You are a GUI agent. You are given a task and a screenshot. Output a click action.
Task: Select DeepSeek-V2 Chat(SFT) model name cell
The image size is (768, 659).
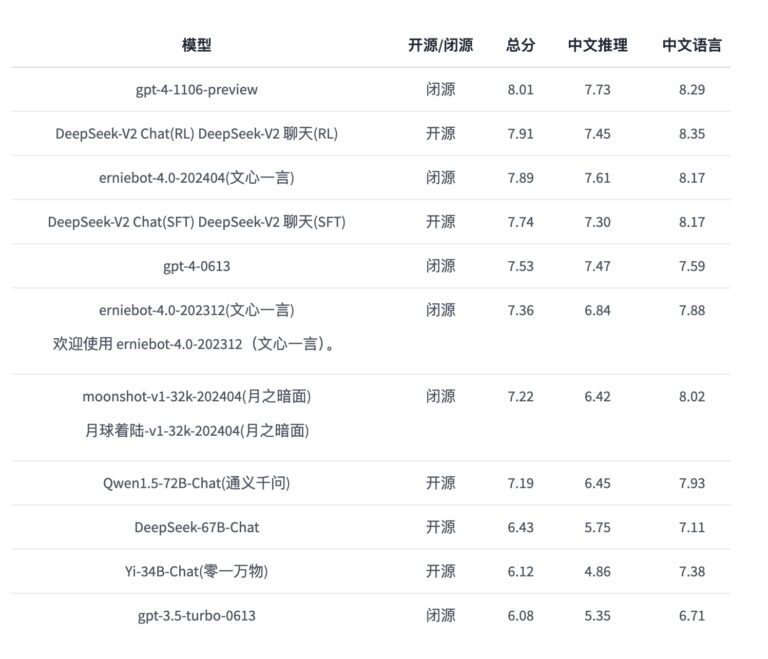pyautogui.click(x=196, y=222)
